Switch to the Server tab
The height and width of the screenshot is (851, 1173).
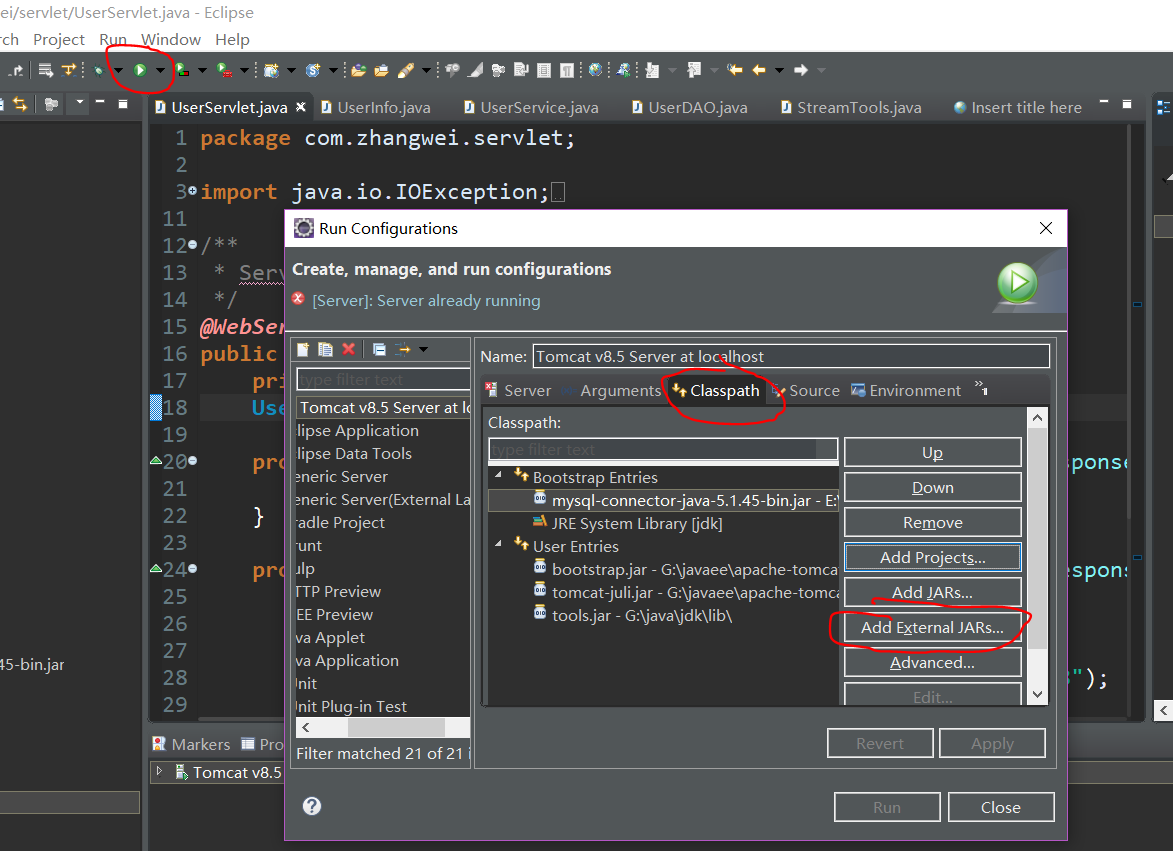pyautogui.click(x=518, y=390)
